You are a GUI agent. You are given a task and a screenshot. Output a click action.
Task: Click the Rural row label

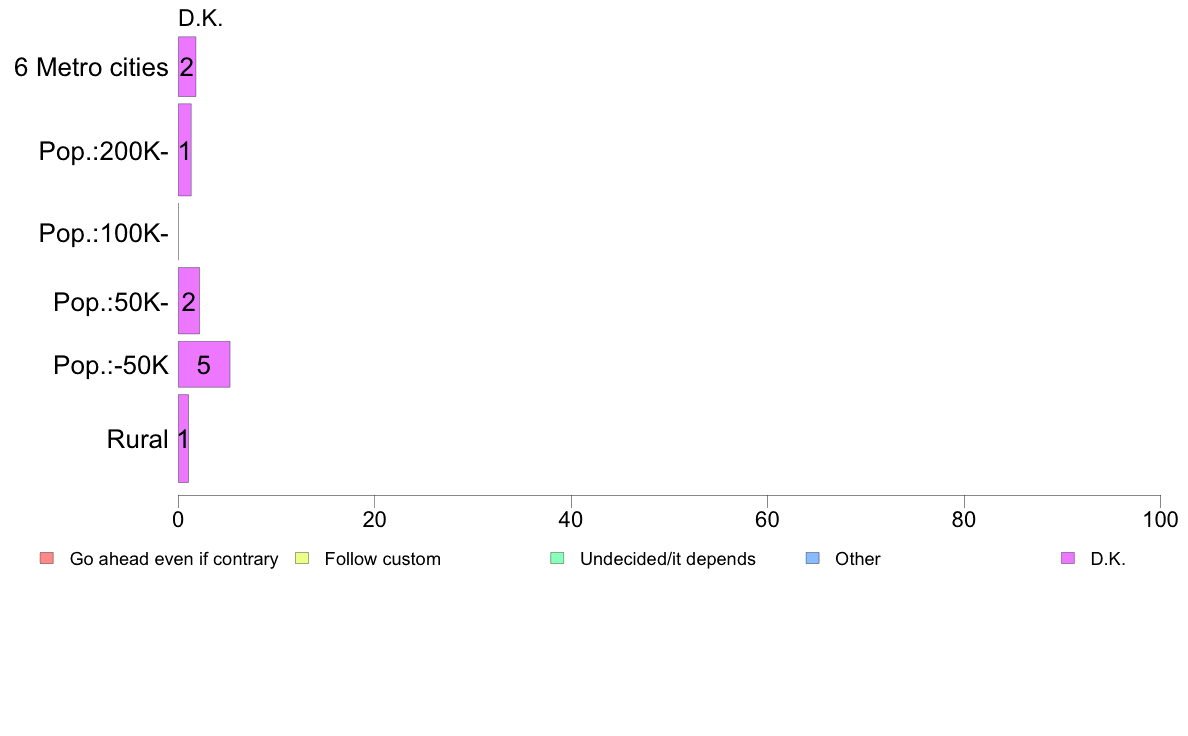pyautogui.click(x=137, y=439)
